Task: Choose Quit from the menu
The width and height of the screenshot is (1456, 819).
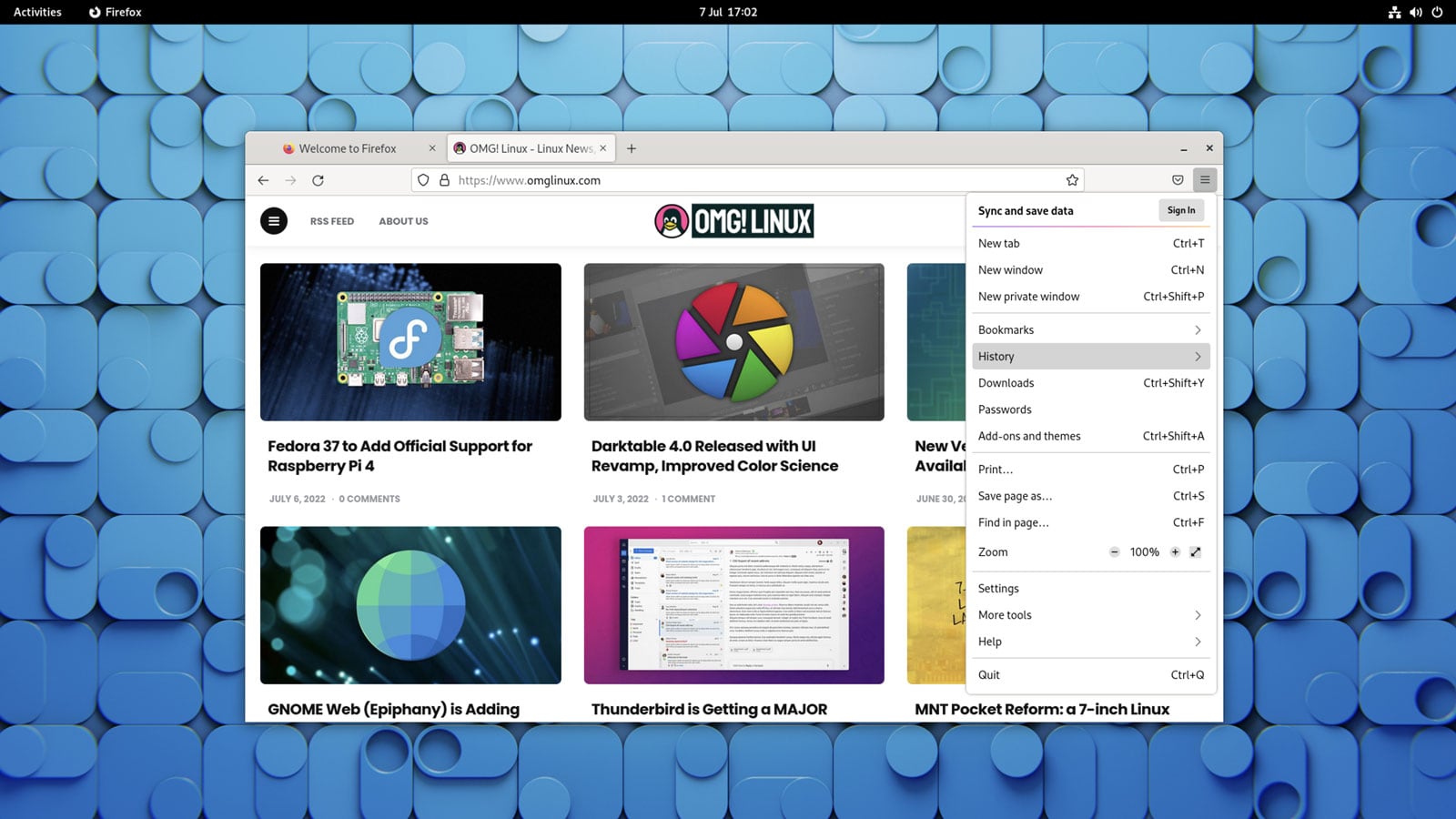Action: 1091,675
